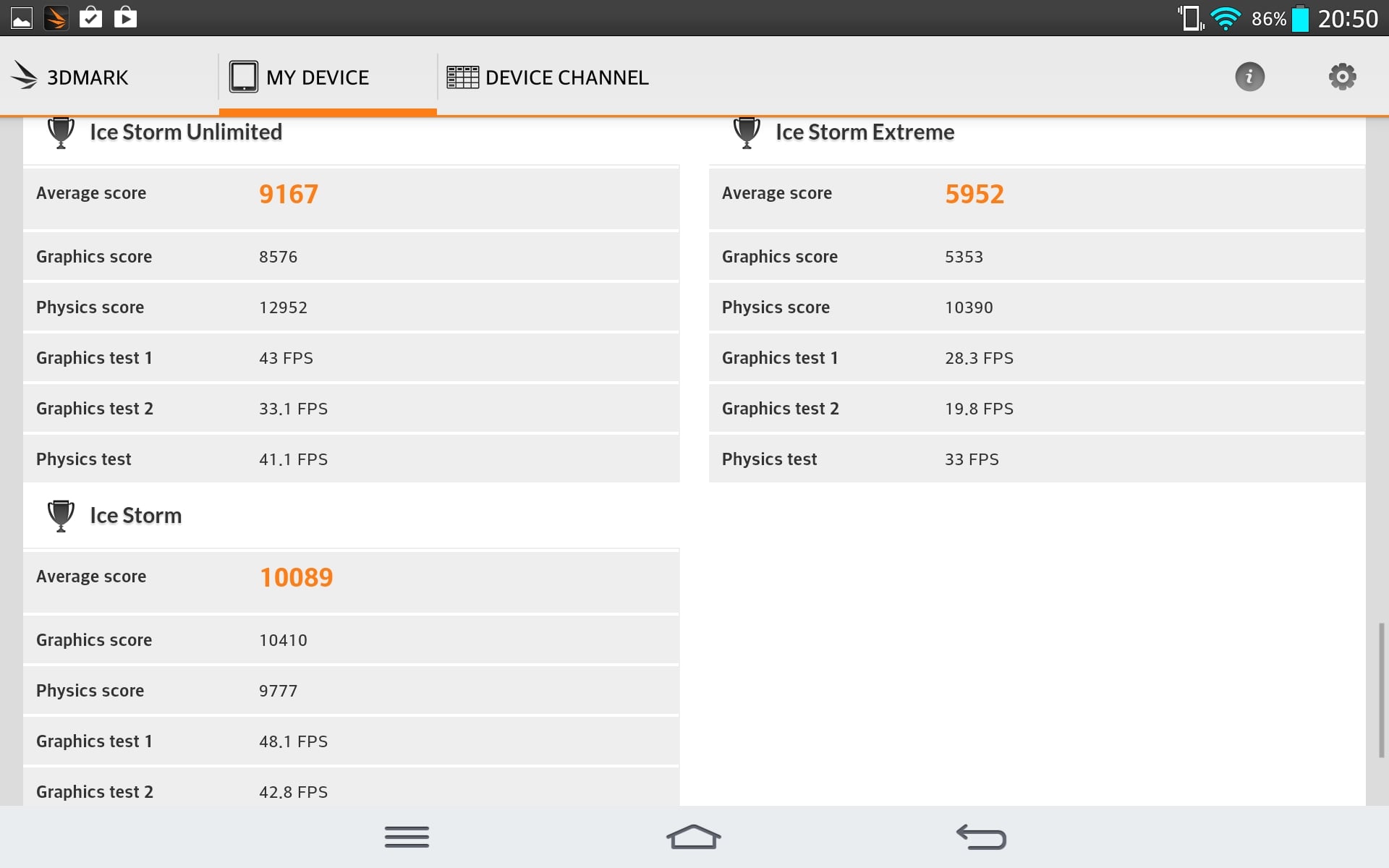Open the settings gear
The image size is (1389, 868).
point(1342,77)
